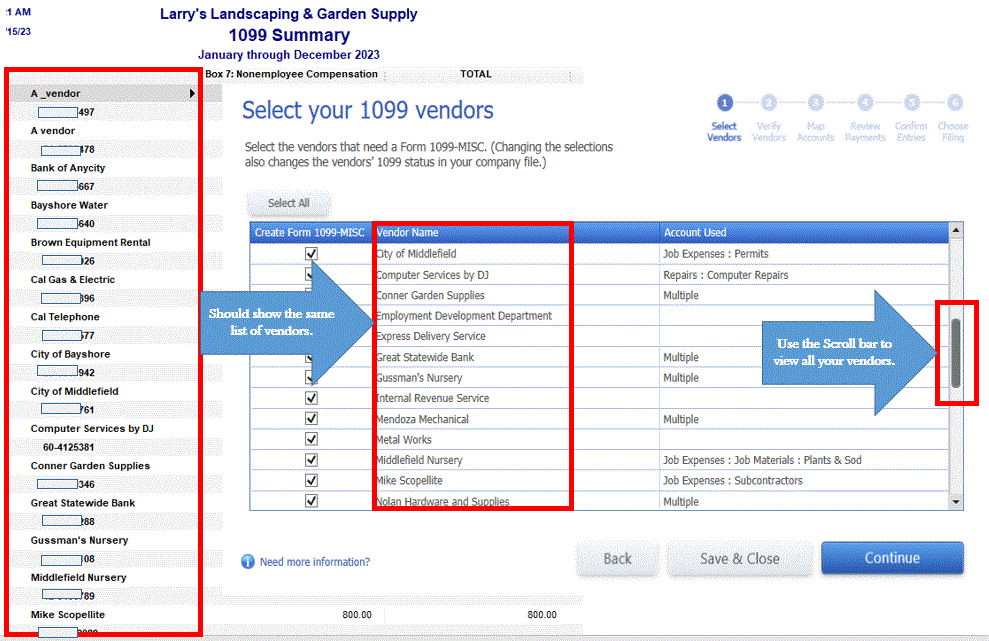Click Job Expenses : Permits account cell
The image size is (989, 641).
tap(715, 254)
